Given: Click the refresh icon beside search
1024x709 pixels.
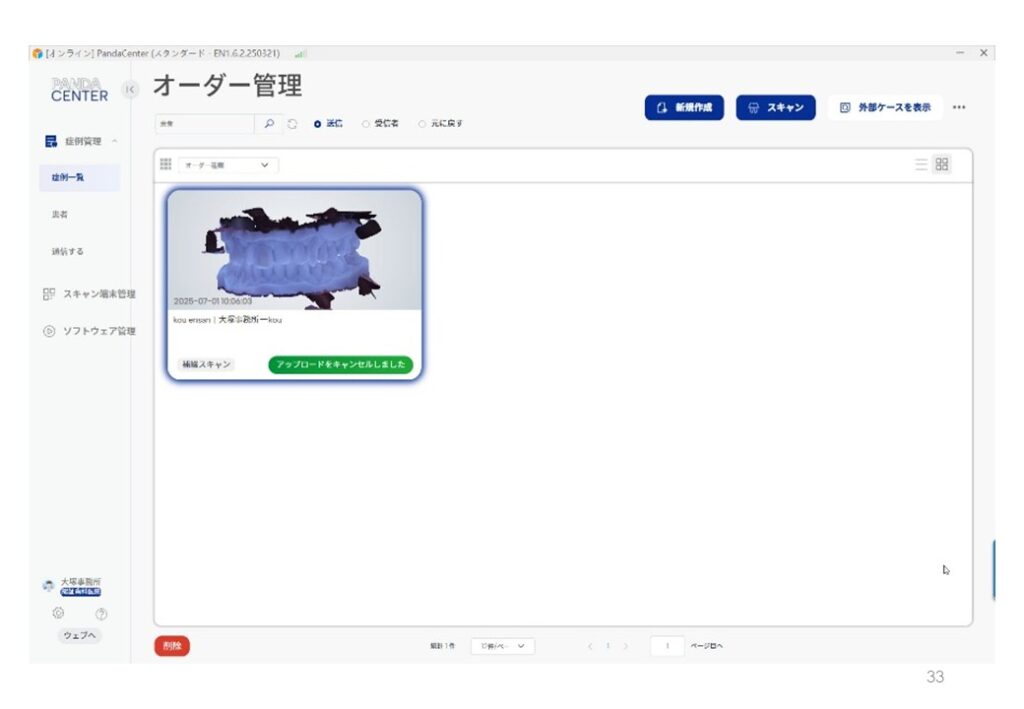Looking at the screenshot, I should 292,124.
